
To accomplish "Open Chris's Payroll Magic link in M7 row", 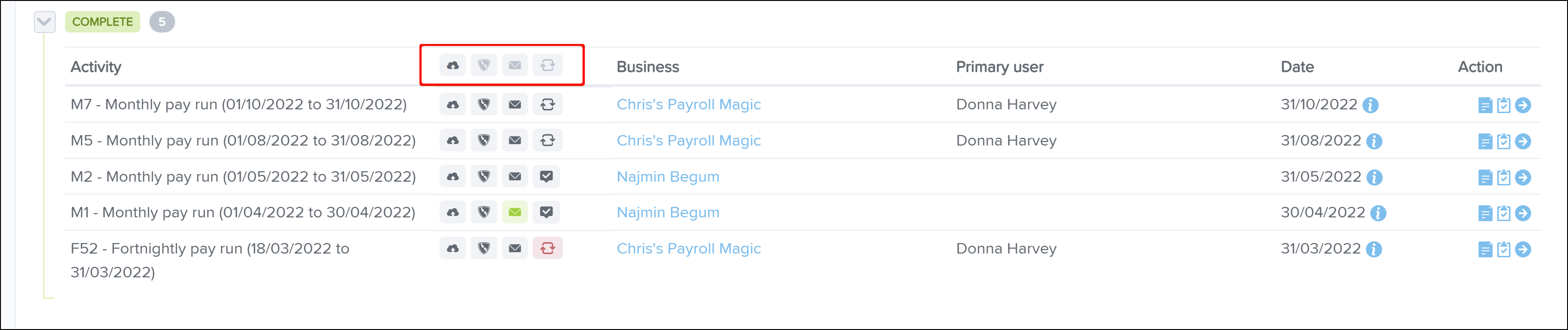I will pyautogui.click(x=688, y=104).
